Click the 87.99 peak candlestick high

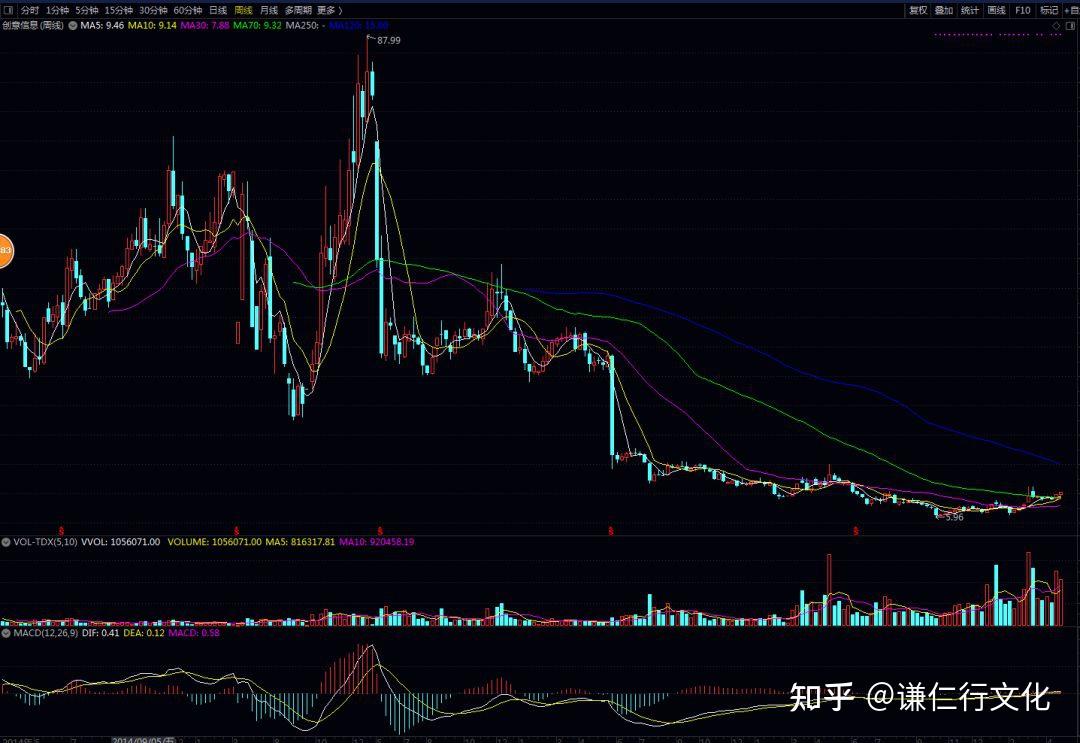[368, 38]
